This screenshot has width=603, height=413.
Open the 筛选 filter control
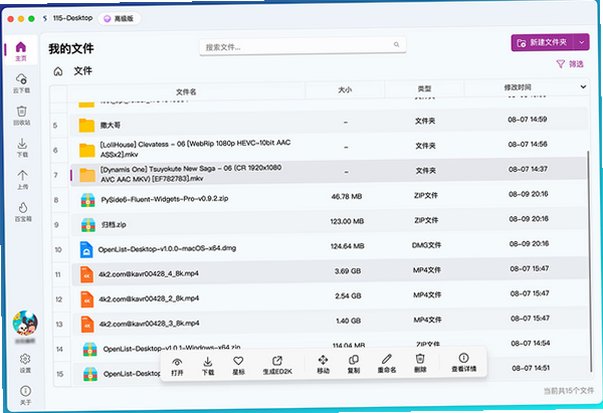click(570, 64)
